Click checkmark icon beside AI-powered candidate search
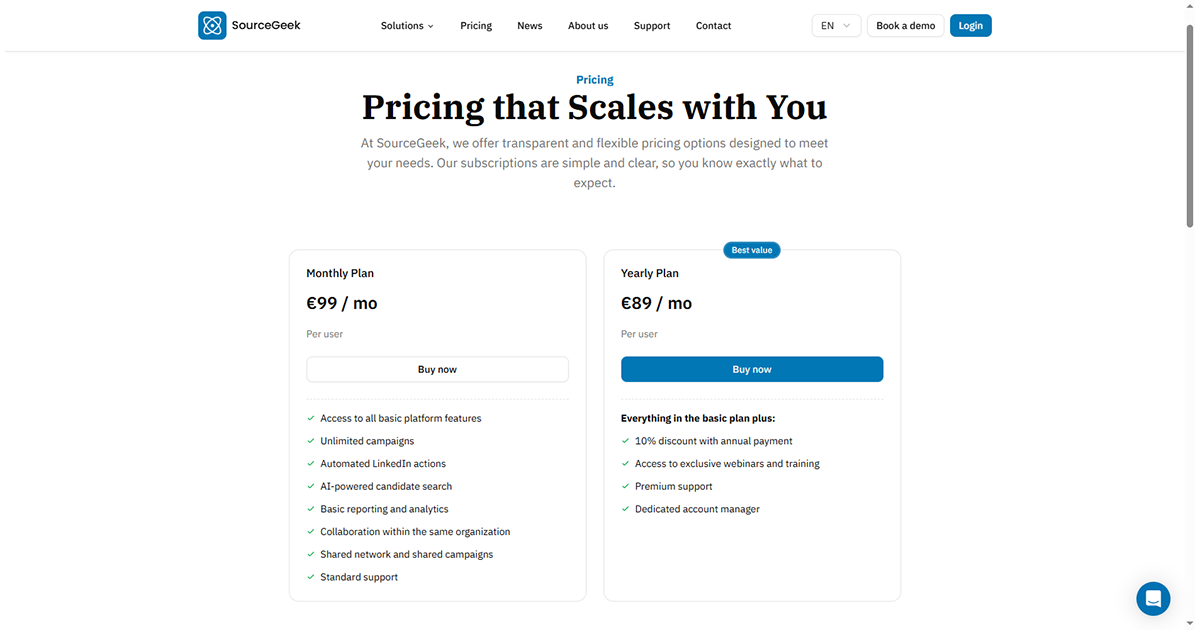 [x=311, y=486]
